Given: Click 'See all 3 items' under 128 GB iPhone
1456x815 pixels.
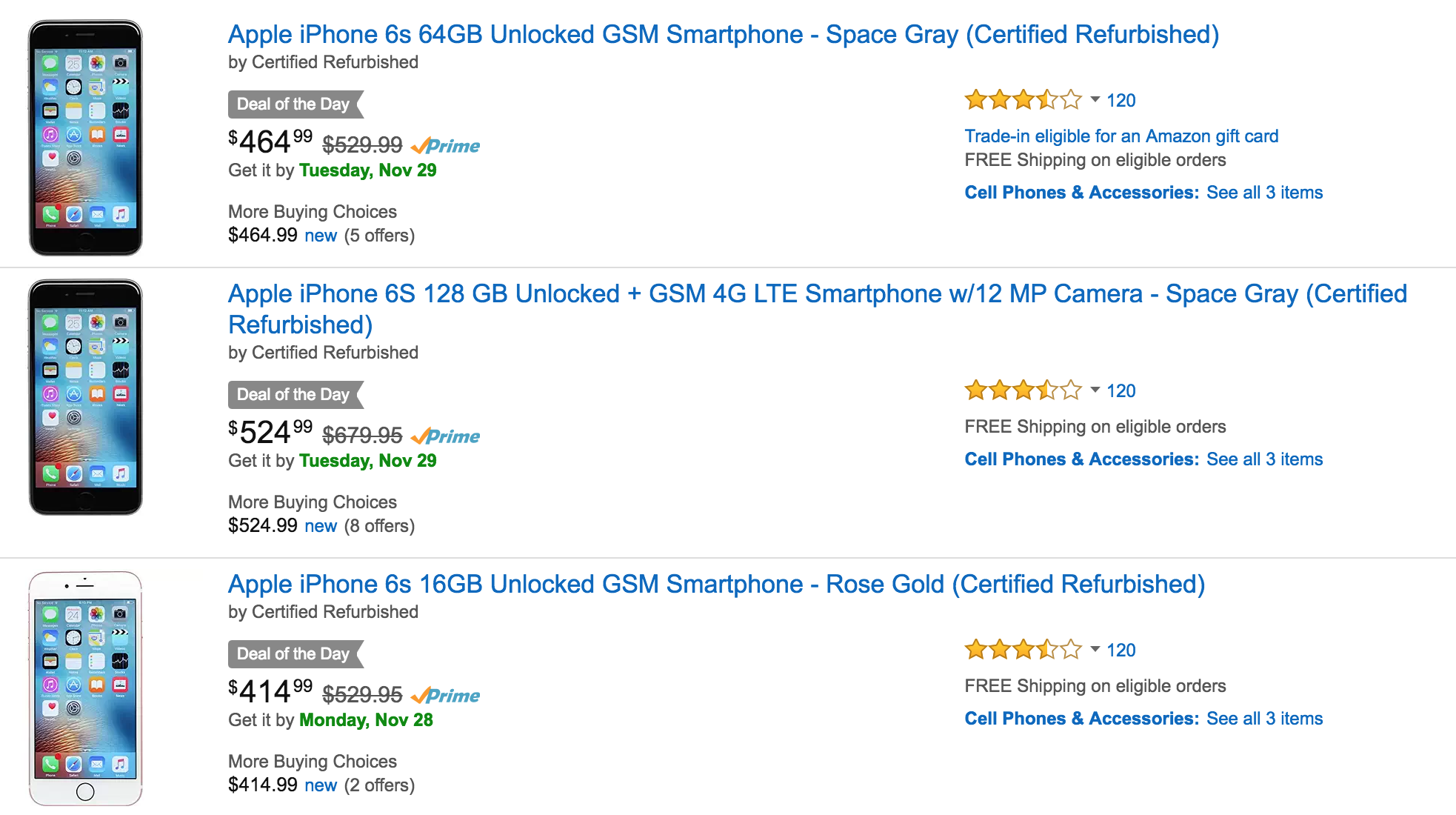Looking at the screenshot, I should click(1264, 459).
